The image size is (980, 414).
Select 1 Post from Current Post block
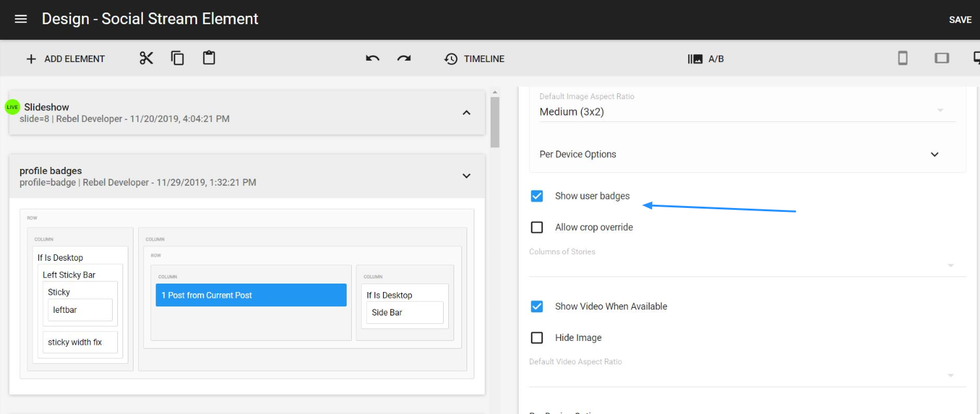click(x=251, y=295)
